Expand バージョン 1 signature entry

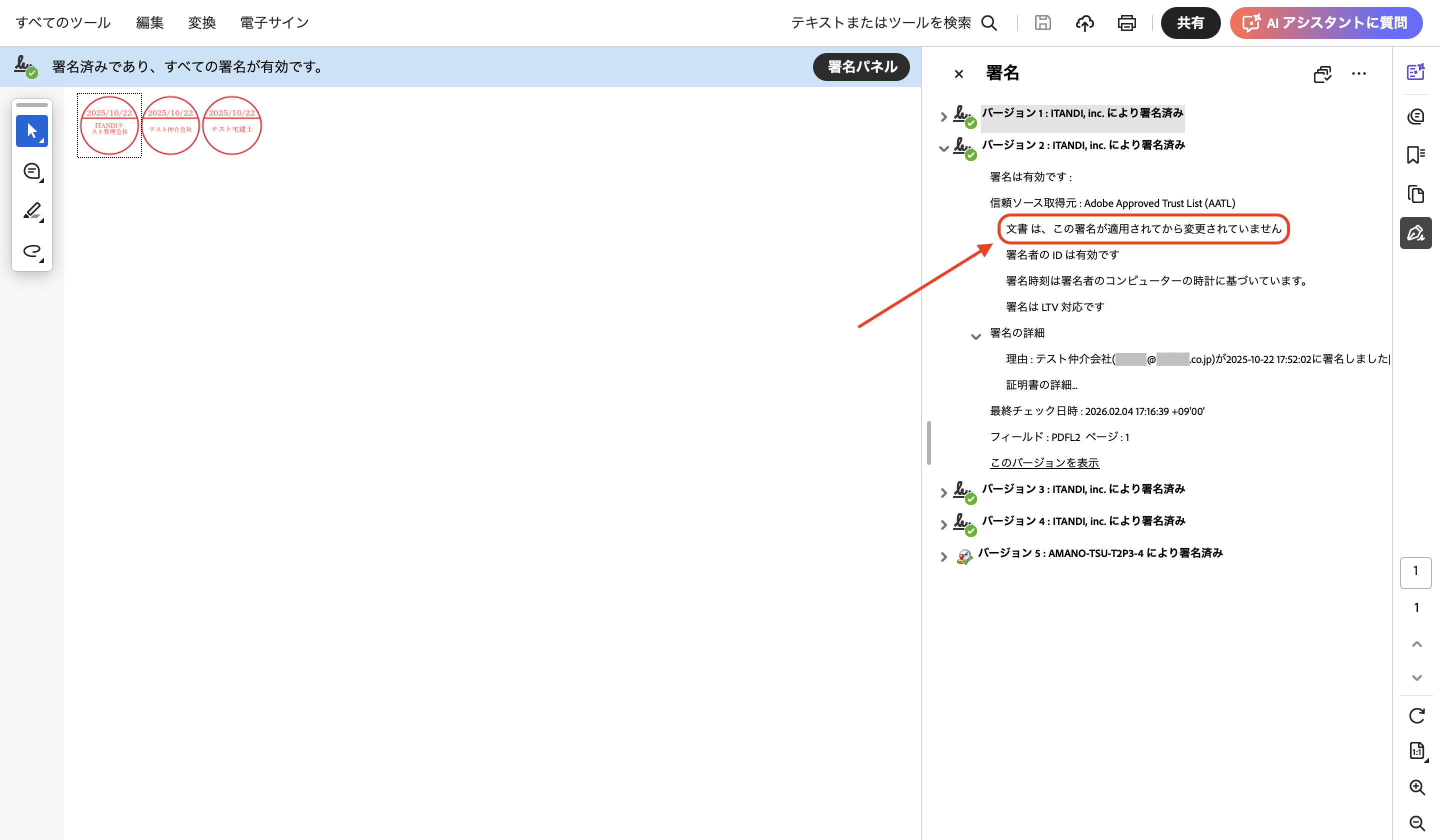(x=943, y=116)
